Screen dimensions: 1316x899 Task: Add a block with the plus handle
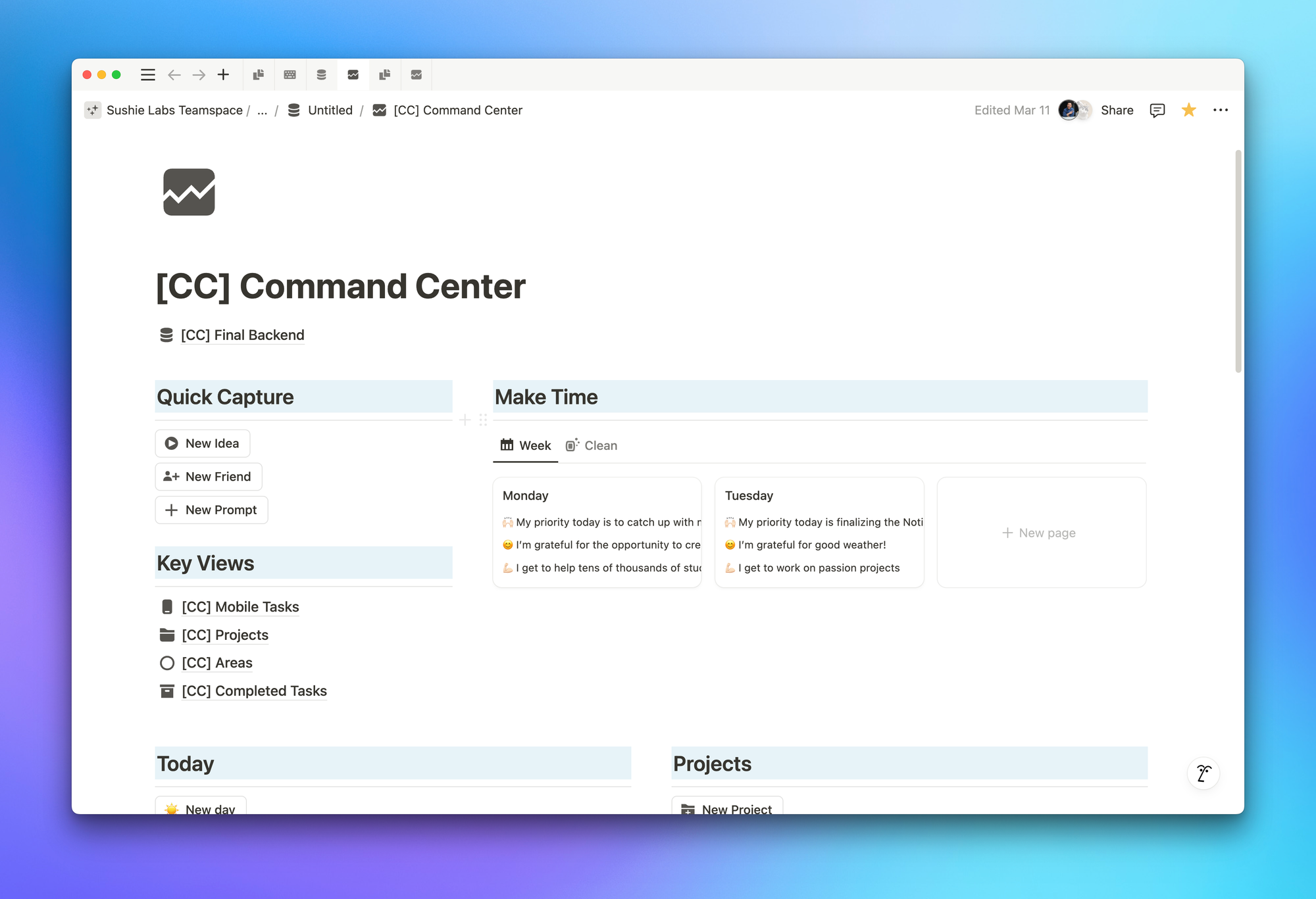point(465,420)
